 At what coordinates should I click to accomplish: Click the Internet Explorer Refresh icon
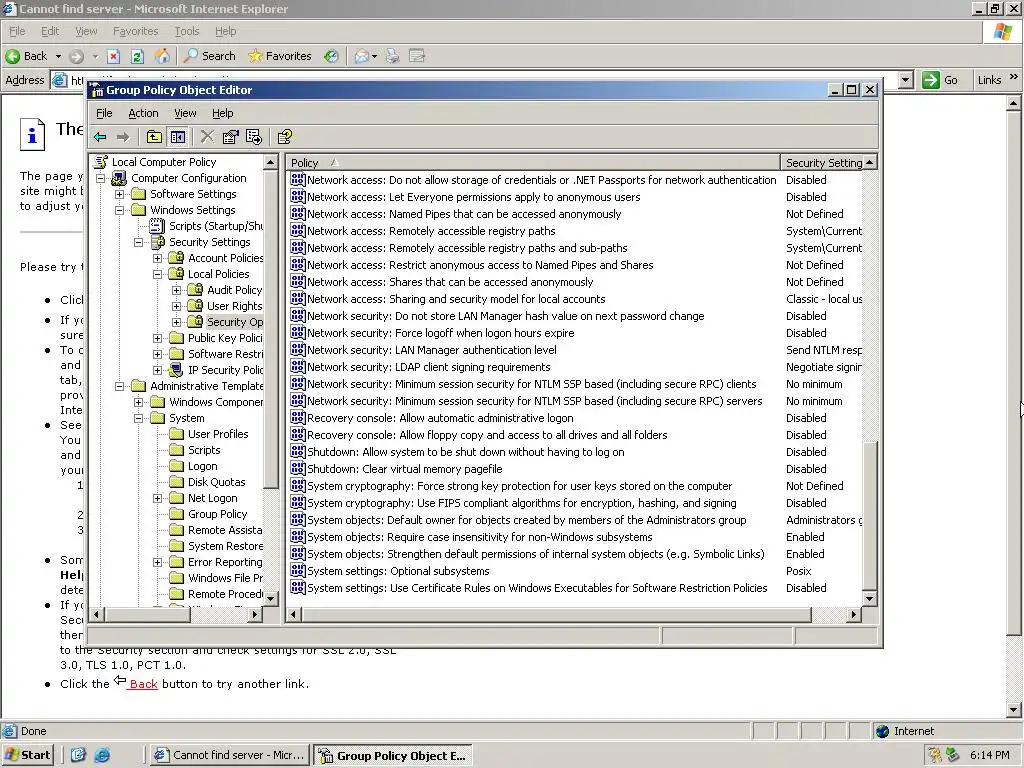point(137,56)
